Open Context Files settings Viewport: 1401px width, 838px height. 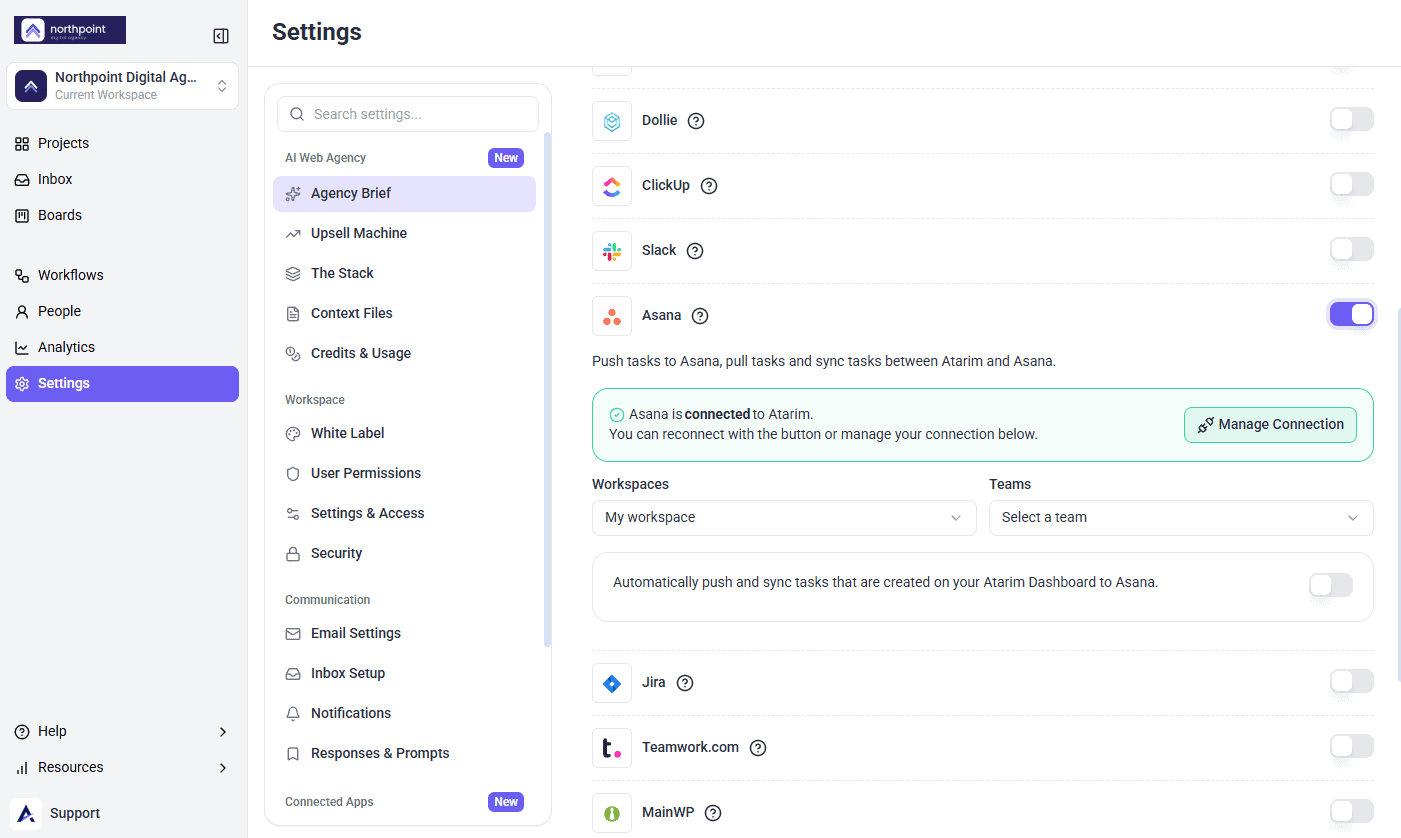(404, 313)
